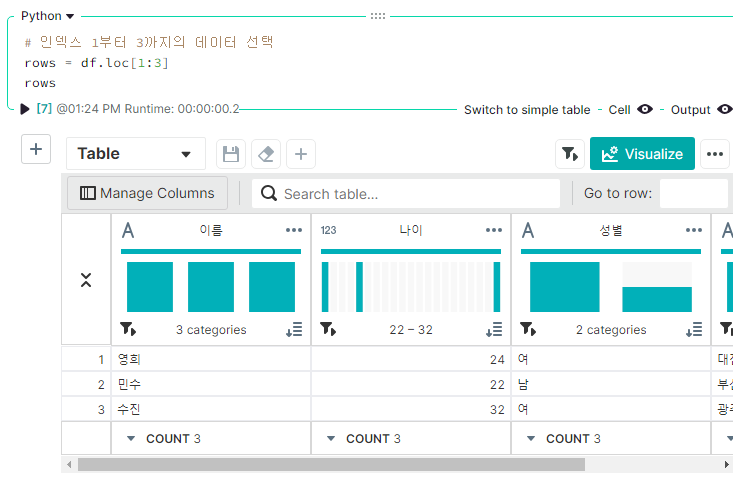The image size is (733, 478).
Task: Open more options menu after Visualize
Action: [x=715, y=154]
